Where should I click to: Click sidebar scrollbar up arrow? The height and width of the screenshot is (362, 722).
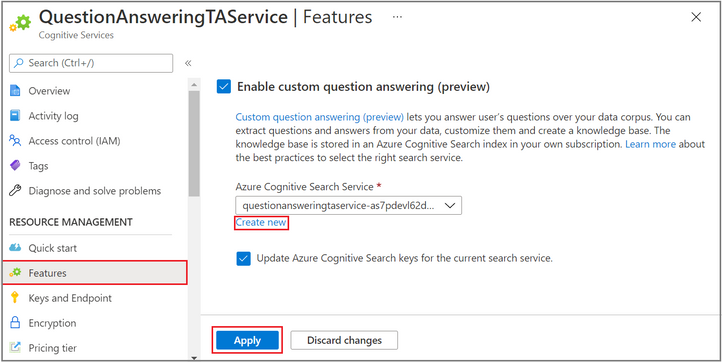[194, 85]
